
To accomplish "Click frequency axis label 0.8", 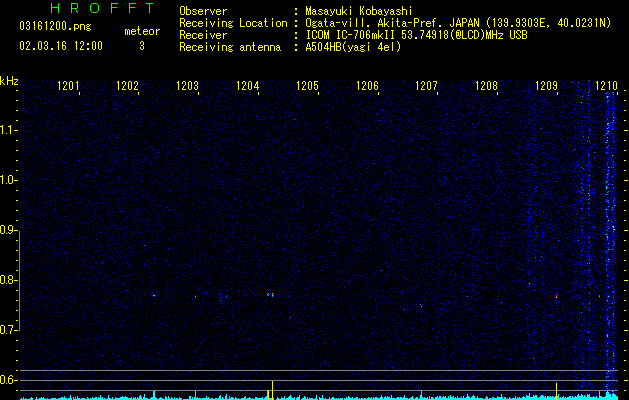I will click(x=9, y=280).
